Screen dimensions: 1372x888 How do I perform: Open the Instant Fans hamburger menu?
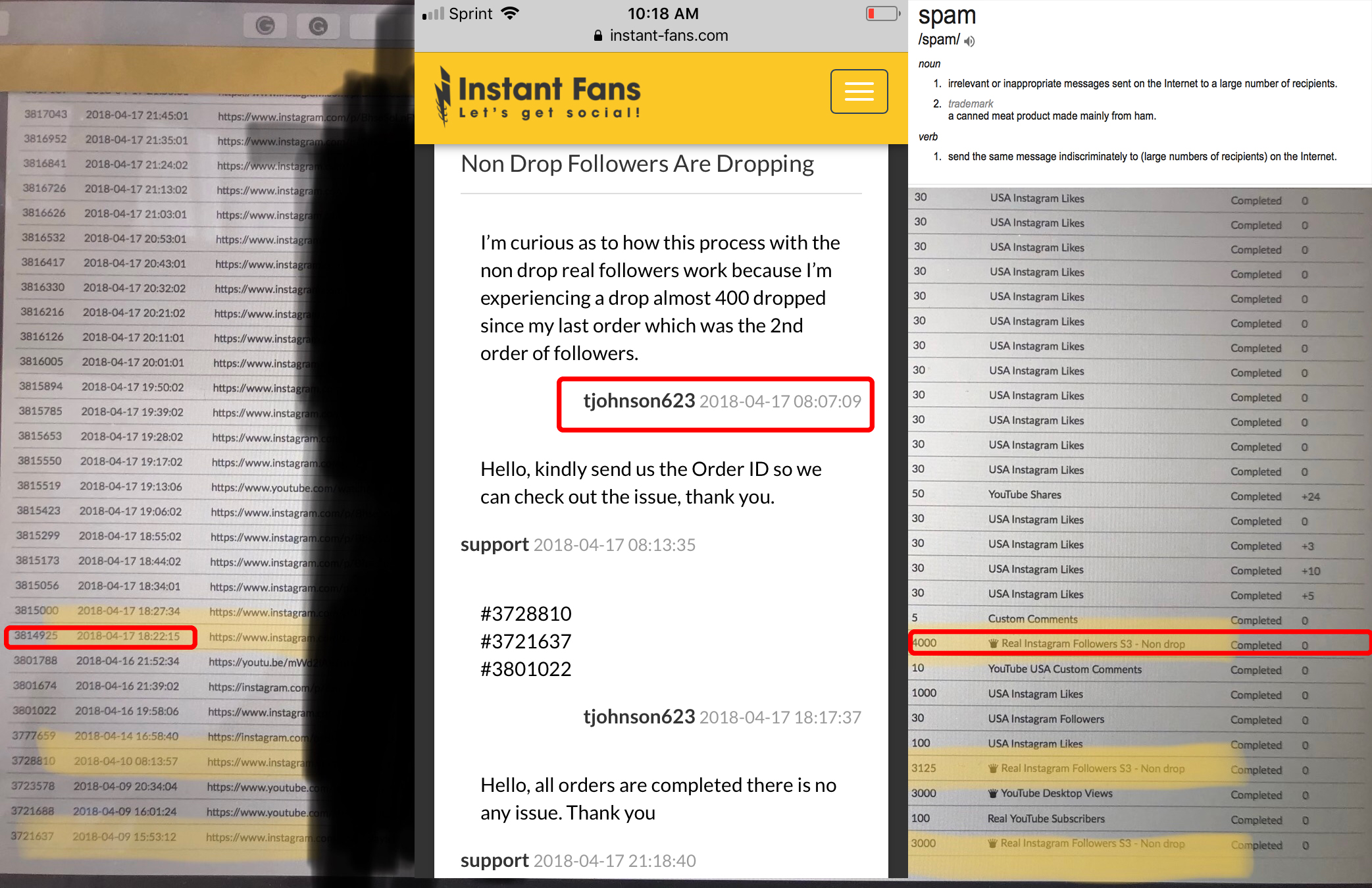pos(859,91)
